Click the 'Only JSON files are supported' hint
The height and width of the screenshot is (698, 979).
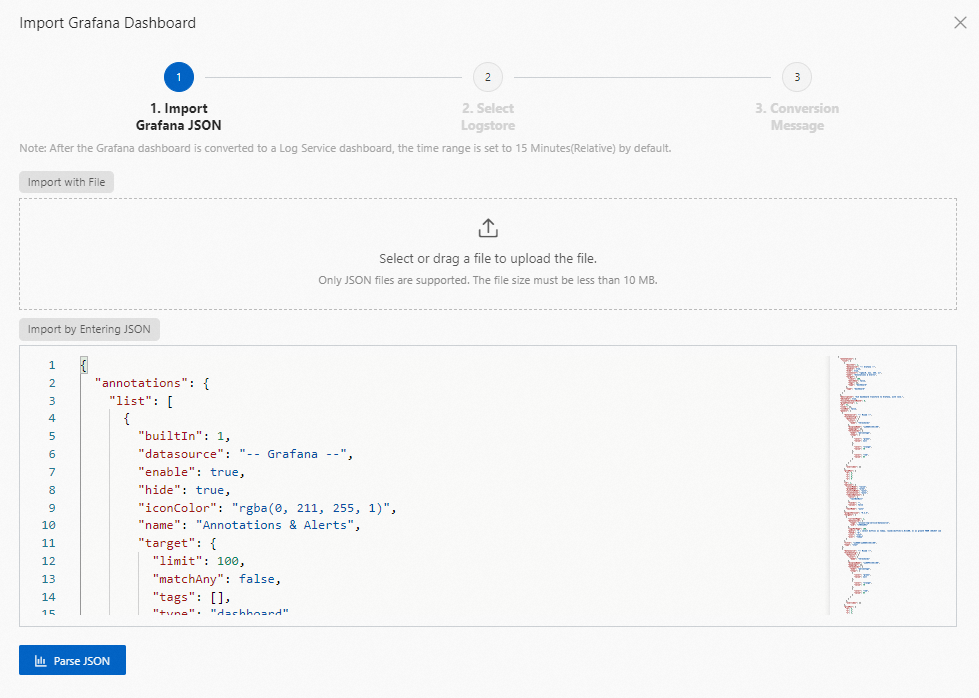coord(488,280)
